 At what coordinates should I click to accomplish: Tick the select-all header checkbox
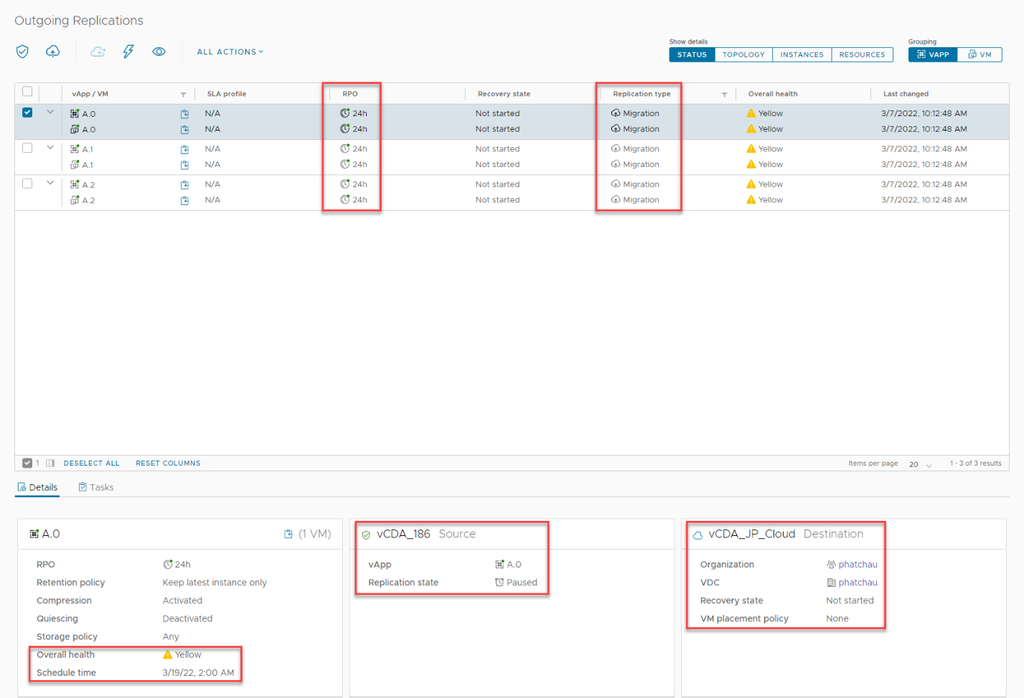(x=28, y=92)
